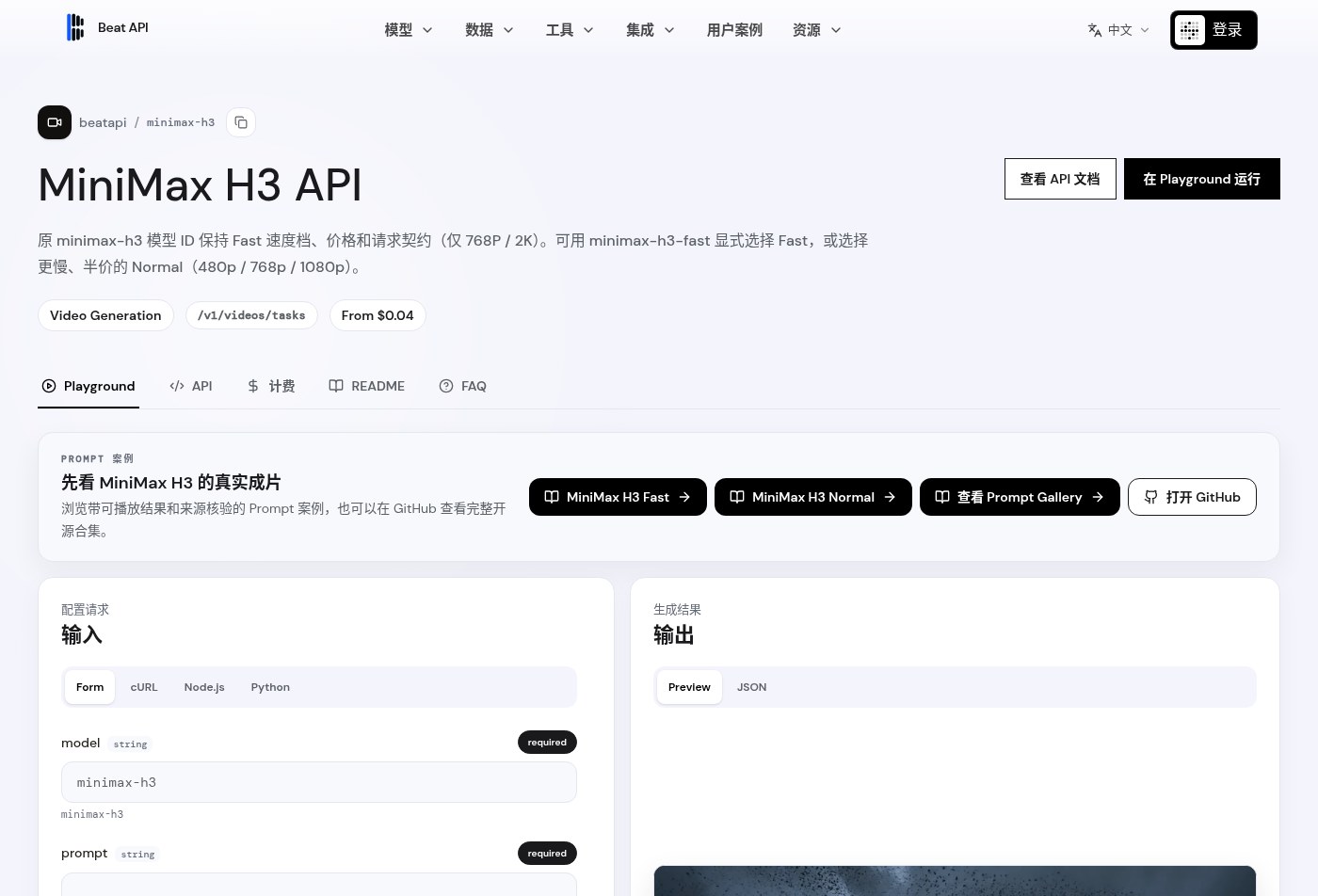The image size is (1318, 896).
Task: Click the translate language icon
Action: [1095, 30]
